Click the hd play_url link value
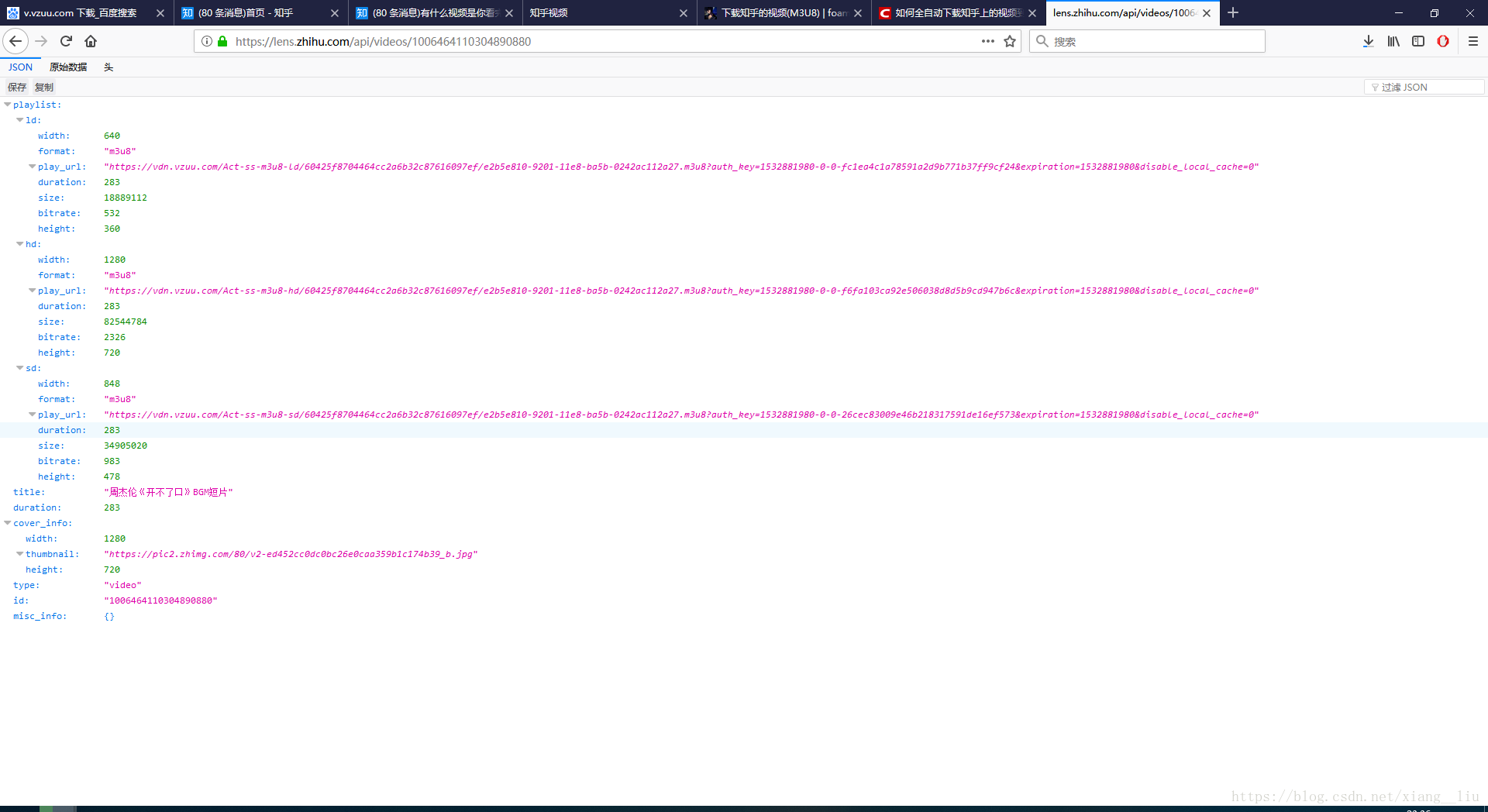 coord(681,291)
